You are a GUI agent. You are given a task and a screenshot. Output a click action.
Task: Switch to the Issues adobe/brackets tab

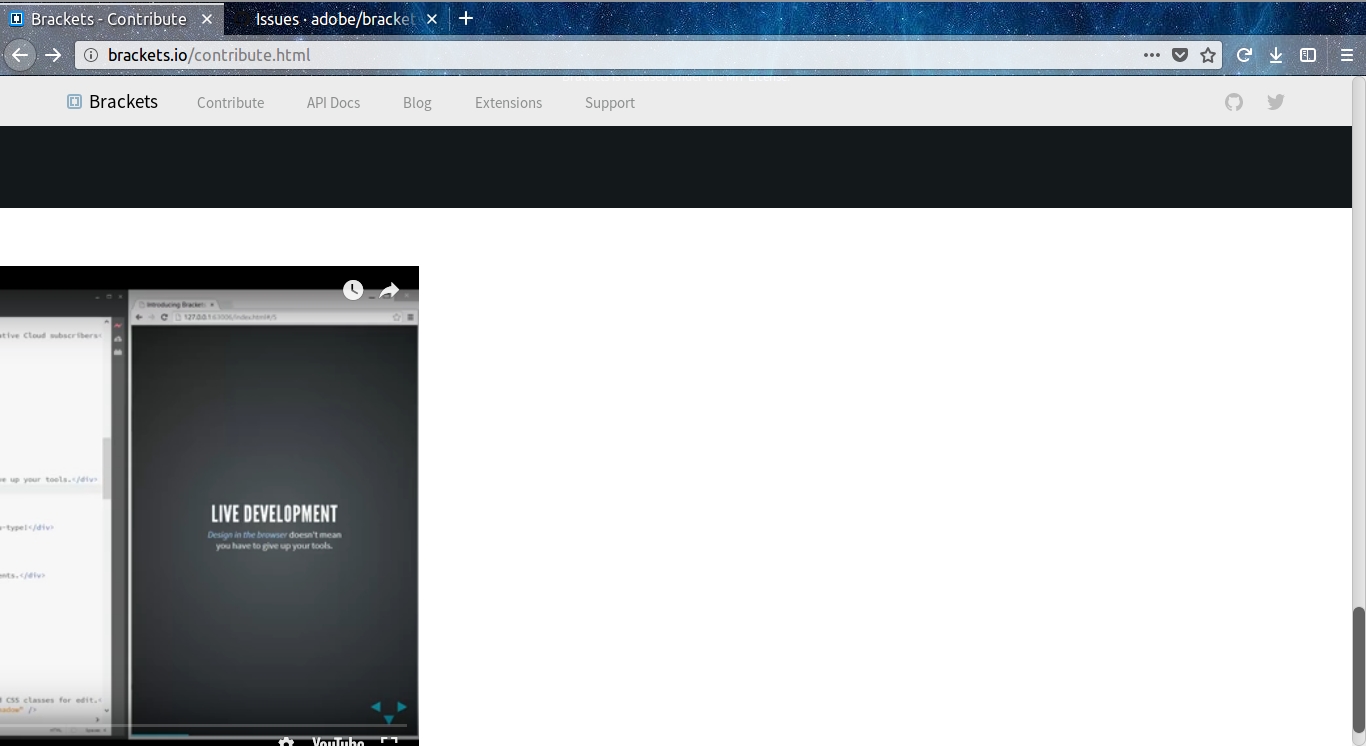(336, 19)
